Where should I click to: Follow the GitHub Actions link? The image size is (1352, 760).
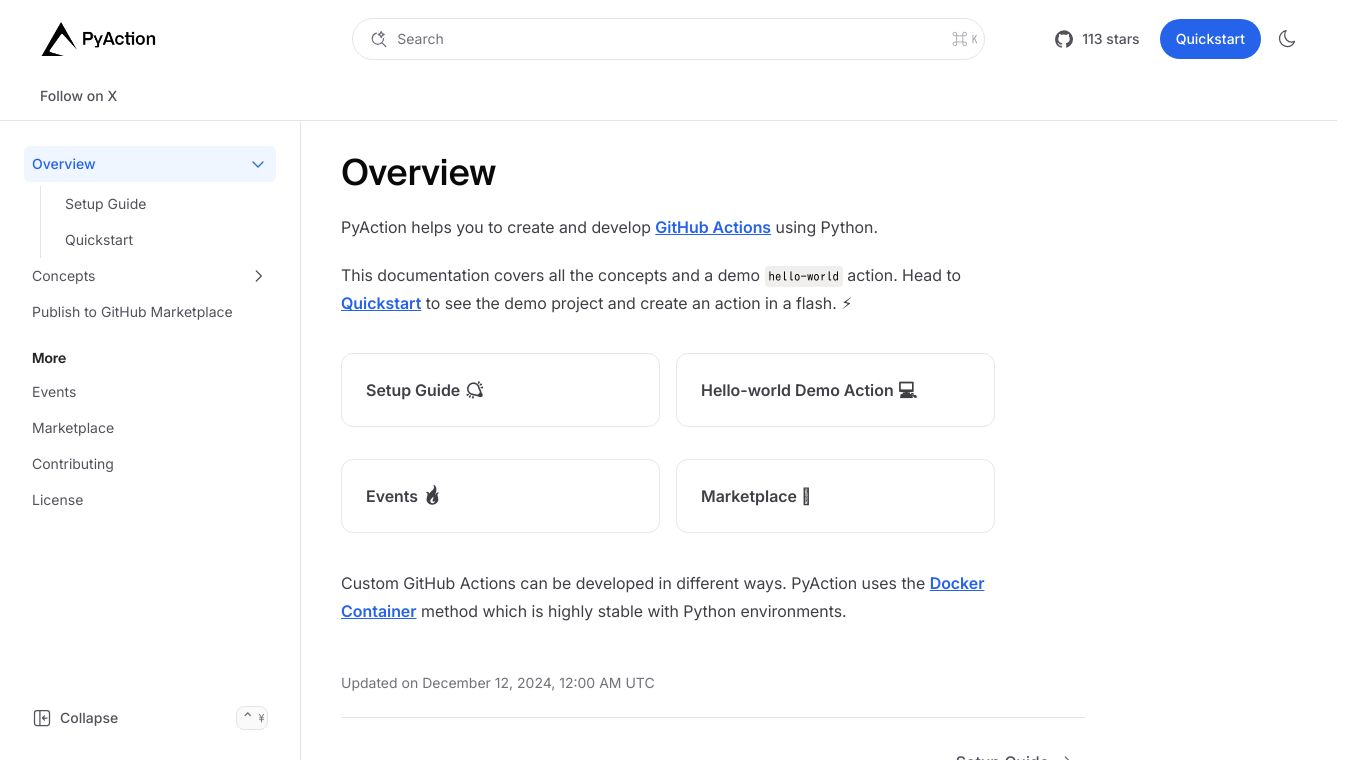coord(712,227)
